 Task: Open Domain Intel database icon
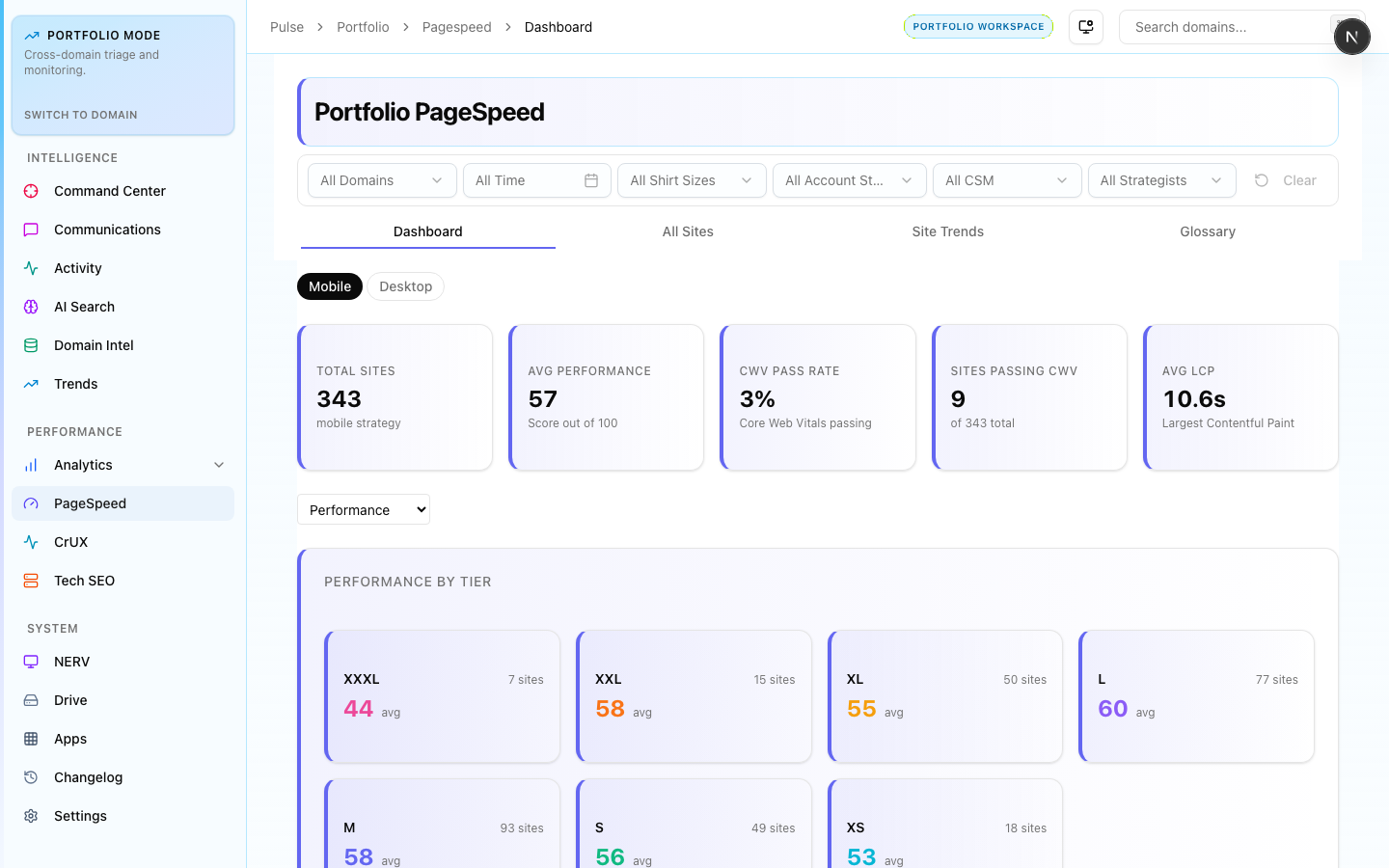coord(31,345)
